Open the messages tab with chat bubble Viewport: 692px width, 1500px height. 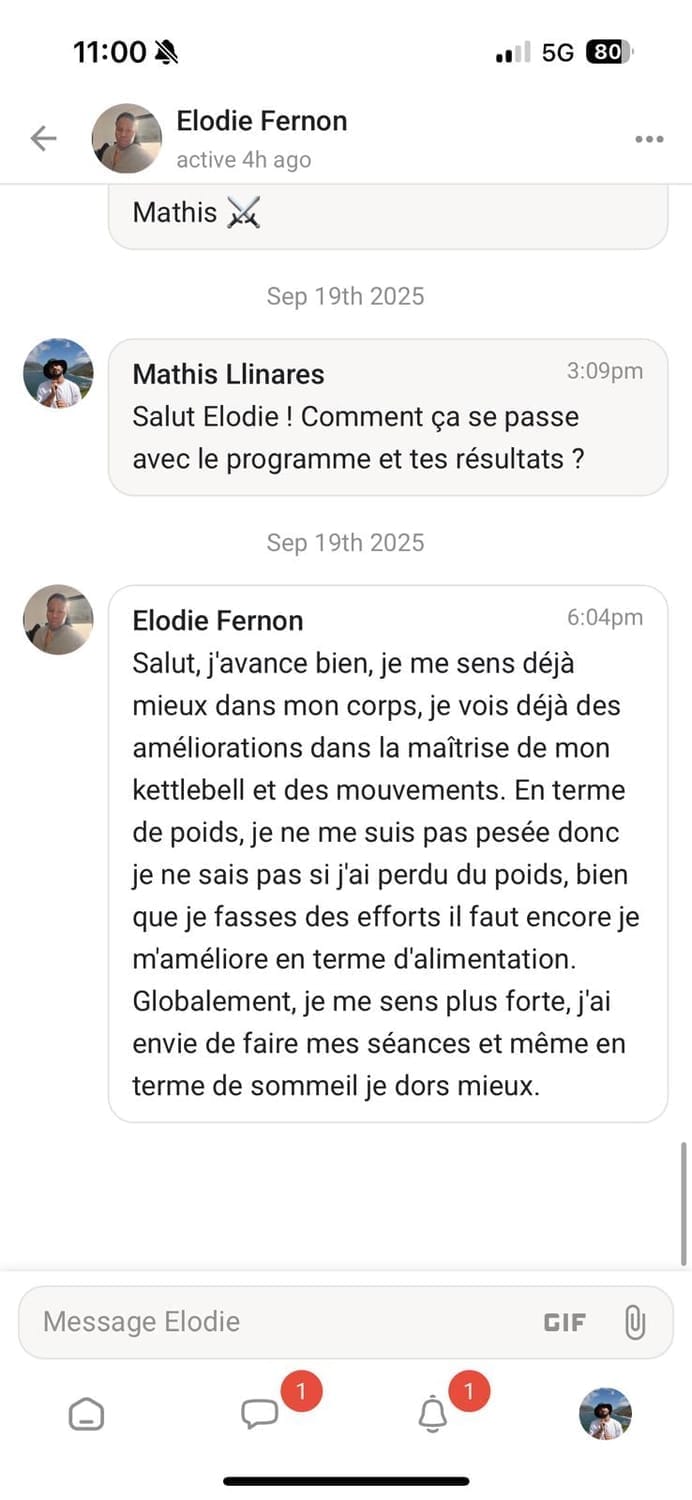(259, 1414)
